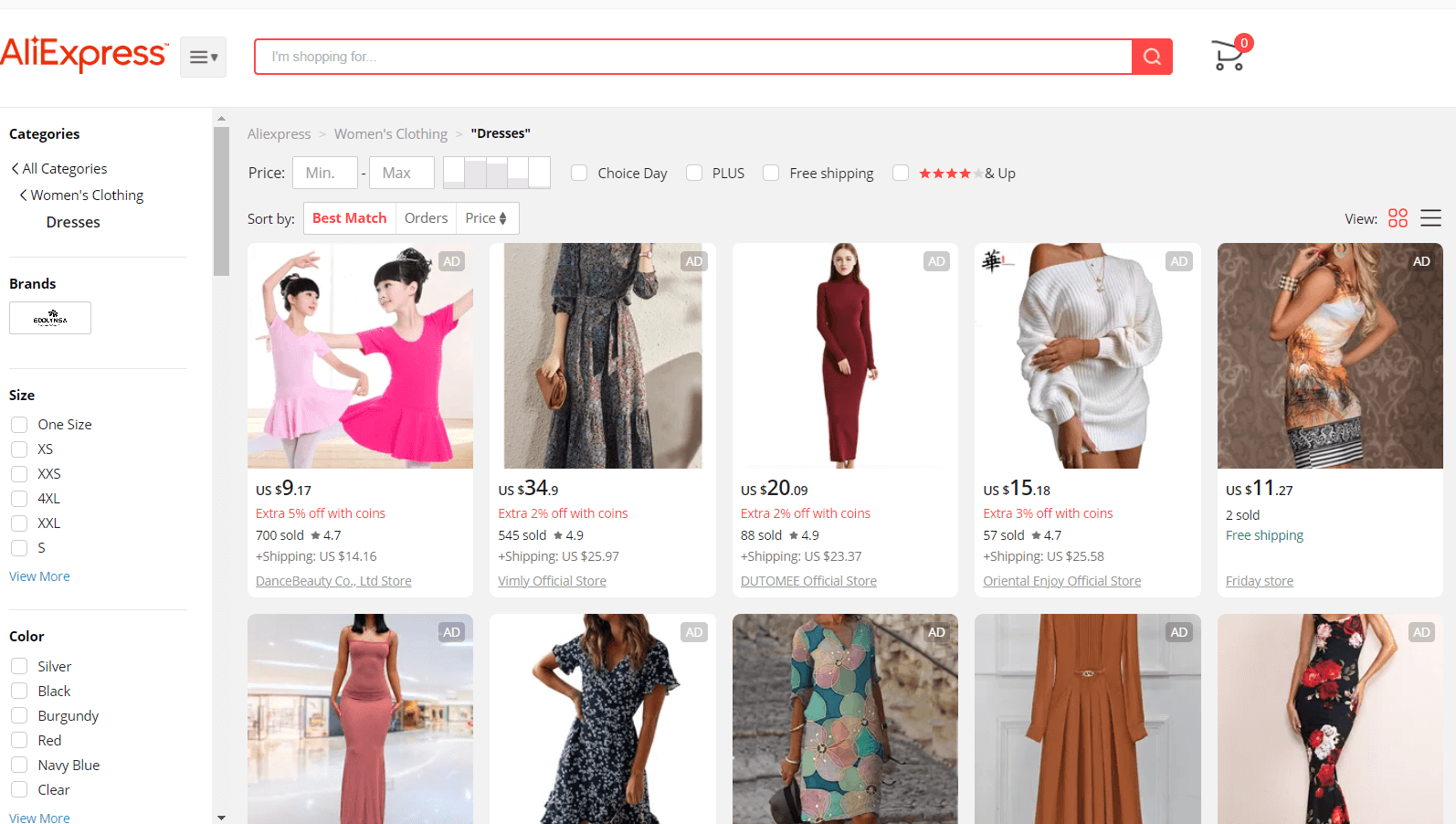
Task: Go back to All Categories
Action: click(x=59, y=169)
